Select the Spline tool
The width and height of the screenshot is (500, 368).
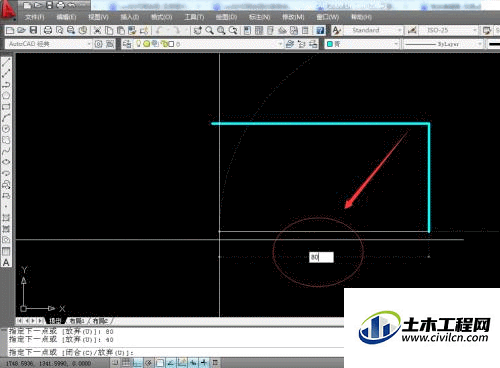click(6, 151)
